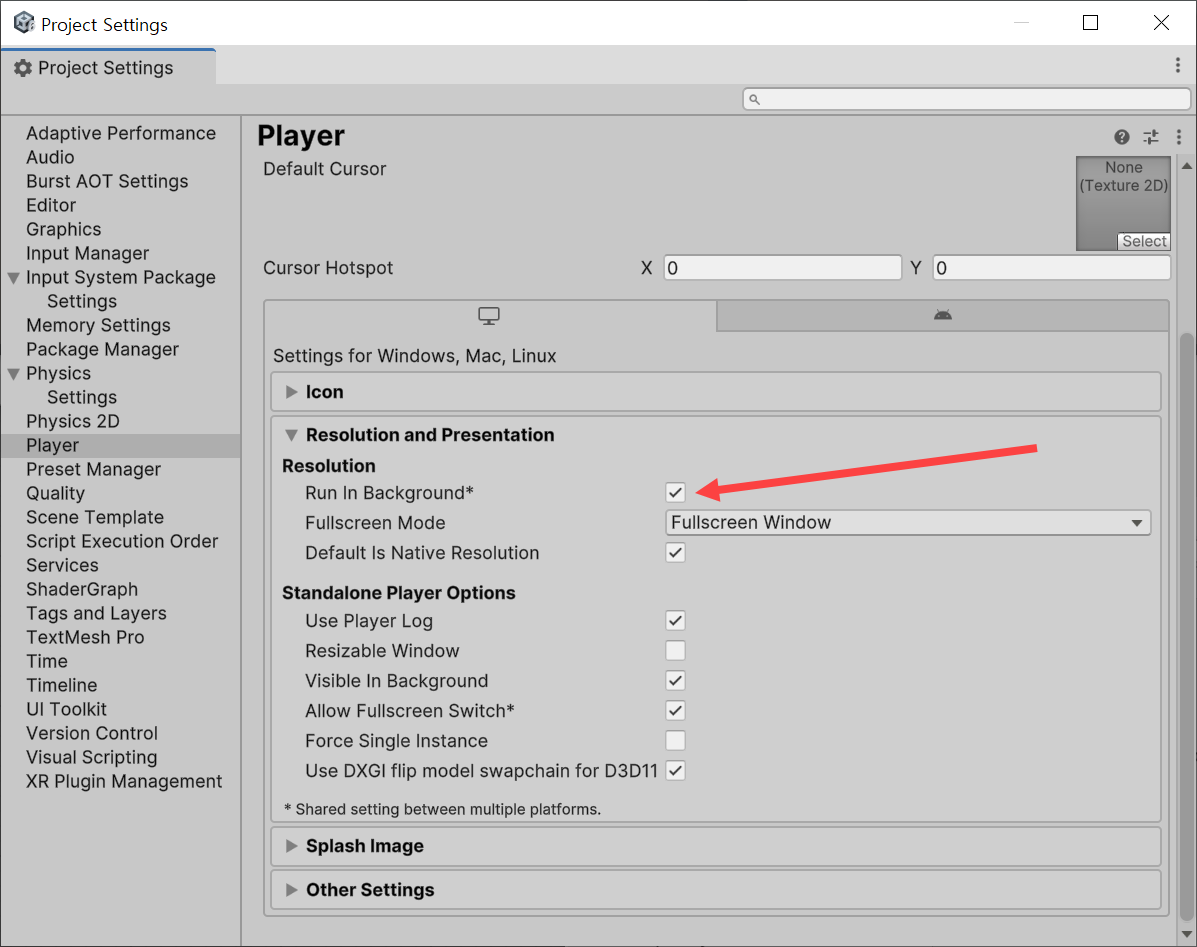1197x947 pixels.
Task: Switch to the desktop platform settings tab
Action: tap(489, 315)
